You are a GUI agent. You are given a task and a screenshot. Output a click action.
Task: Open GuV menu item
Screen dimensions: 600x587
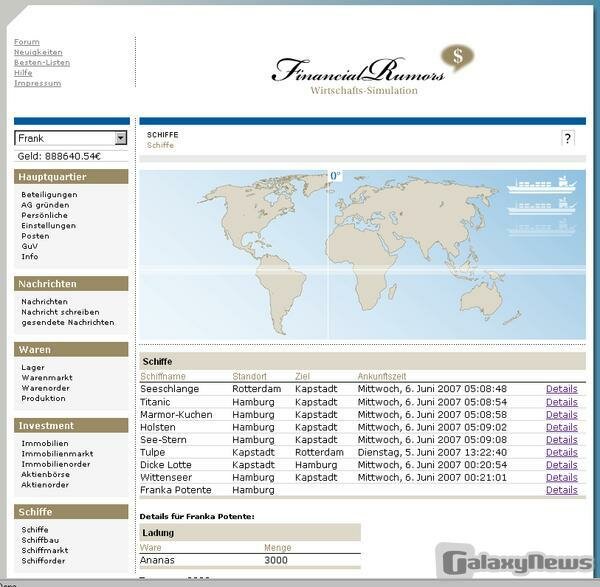[29, 246]
